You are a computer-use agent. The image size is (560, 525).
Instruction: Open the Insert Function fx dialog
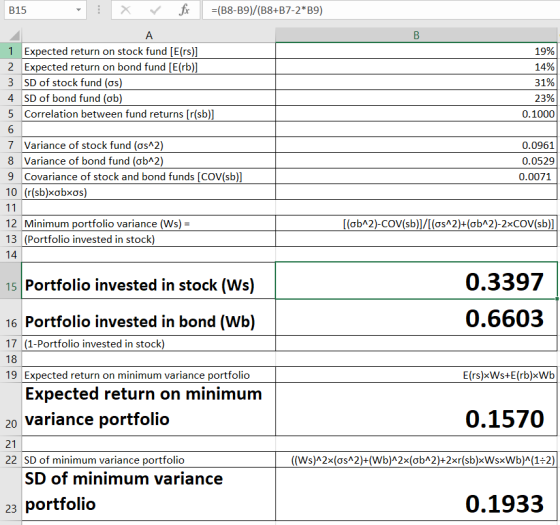click(x=184, y=10)
